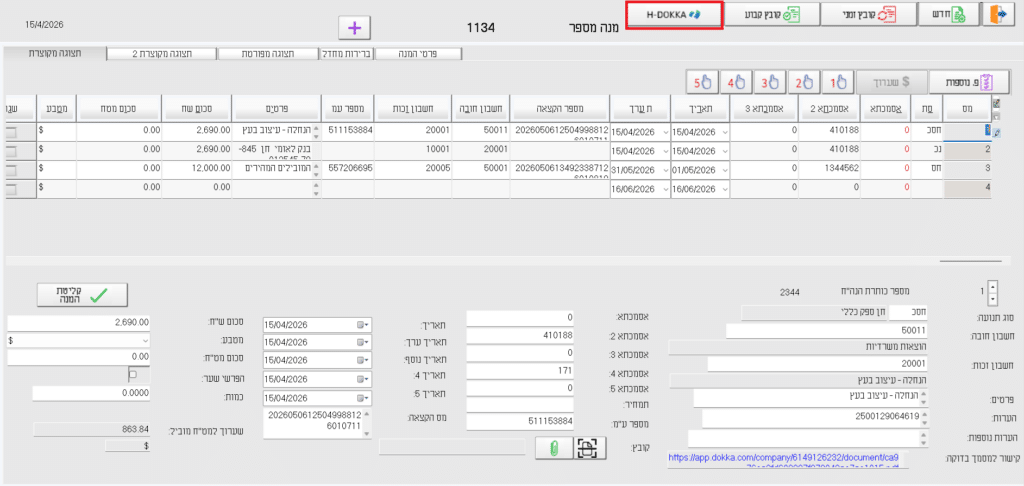Toggle the checkbox in grid row 1
Image resolution: width=1024 pixels, height=486 pixels.
[12, 132]
